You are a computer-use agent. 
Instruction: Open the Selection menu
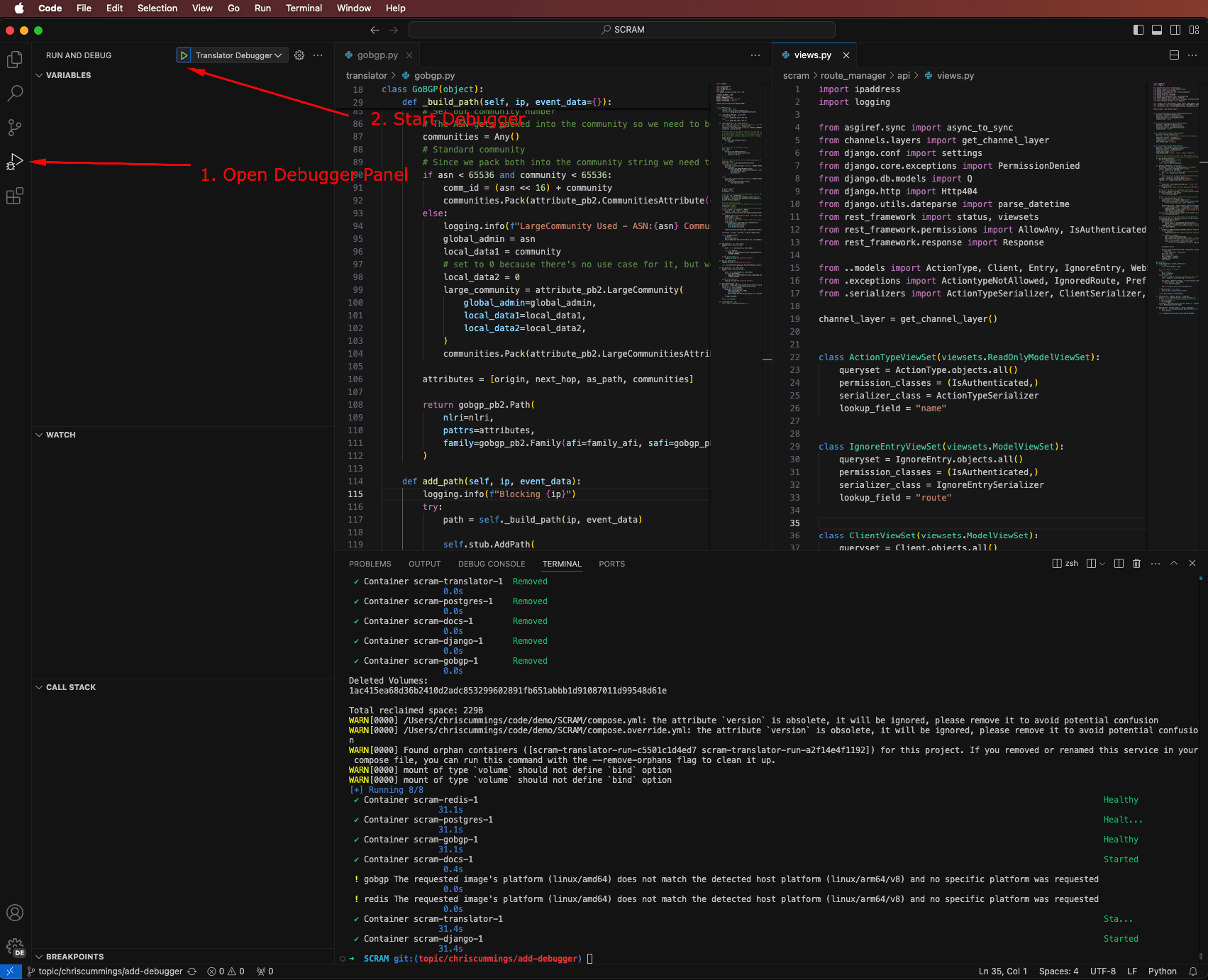tap(157, 9)
